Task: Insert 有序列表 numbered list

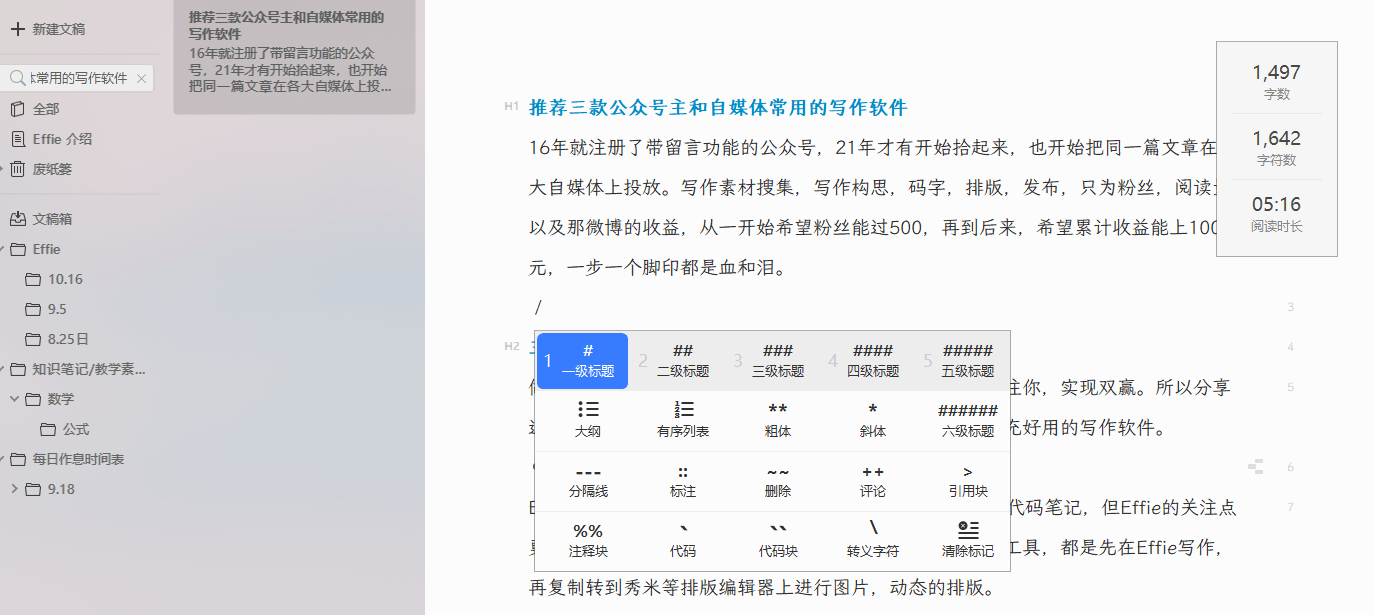Action: click(683, 421)
